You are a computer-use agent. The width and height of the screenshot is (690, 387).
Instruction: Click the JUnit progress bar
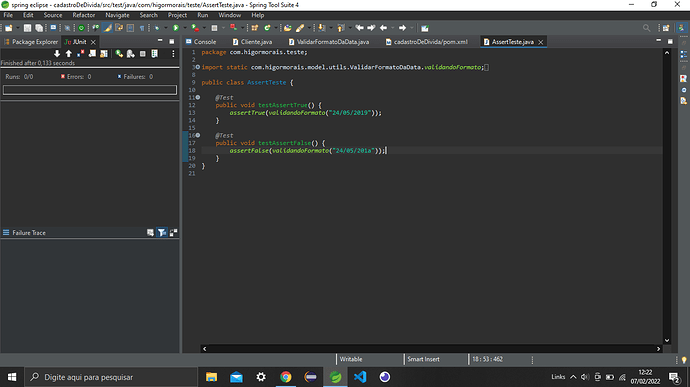90,90
